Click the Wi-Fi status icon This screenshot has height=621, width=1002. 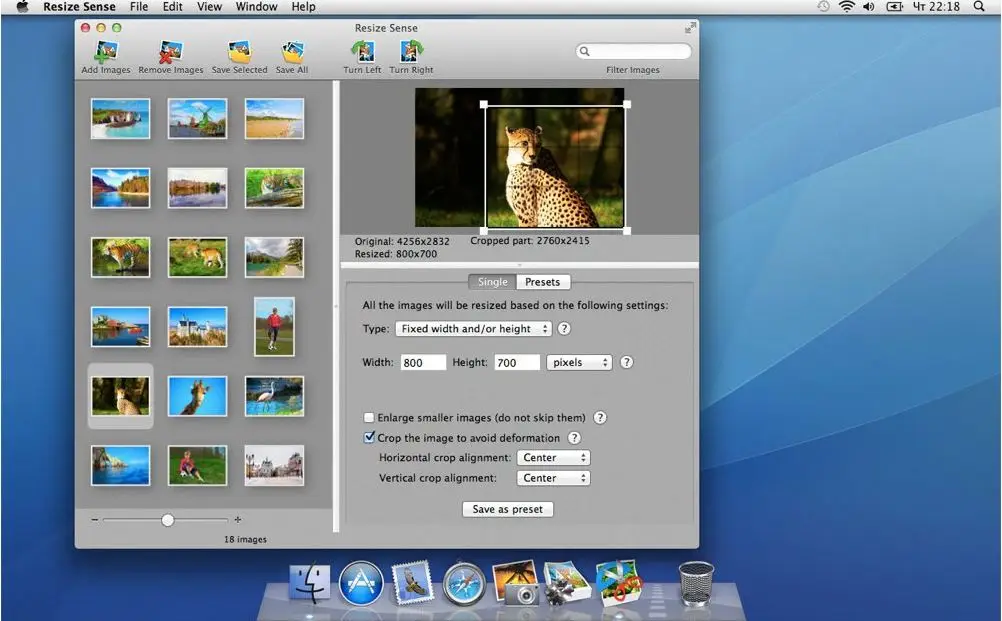click(x=847, y=6)
